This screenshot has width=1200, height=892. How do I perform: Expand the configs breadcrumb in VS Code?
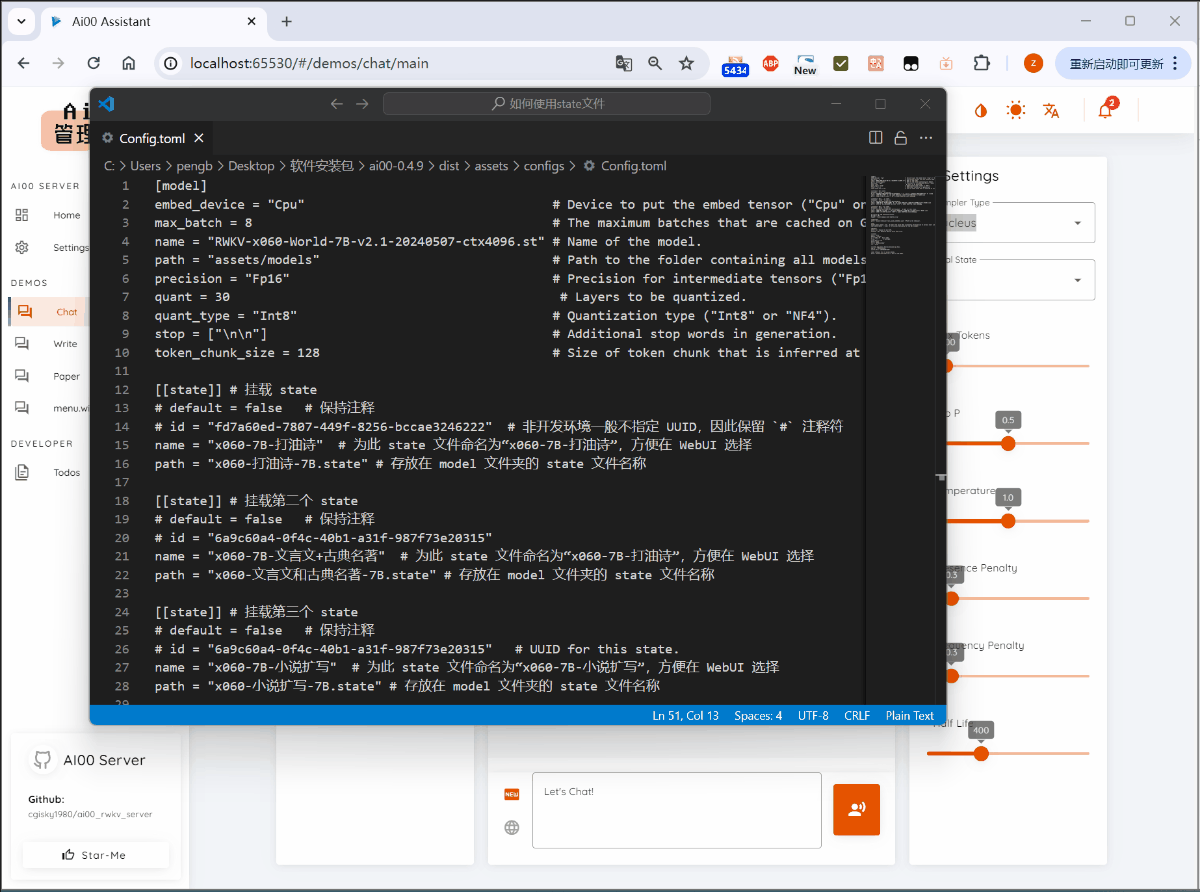click(x=544, y=166)
